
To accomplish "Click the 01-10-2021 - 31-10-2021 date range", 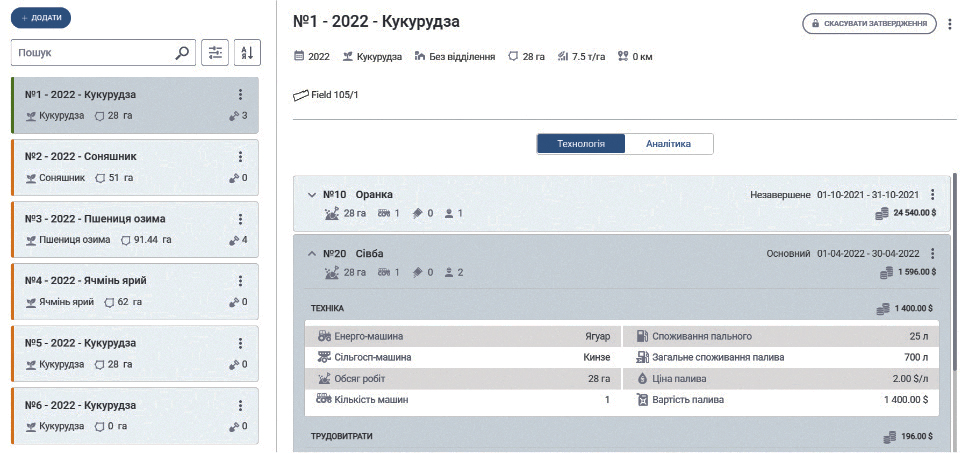I will click(868, 195).
